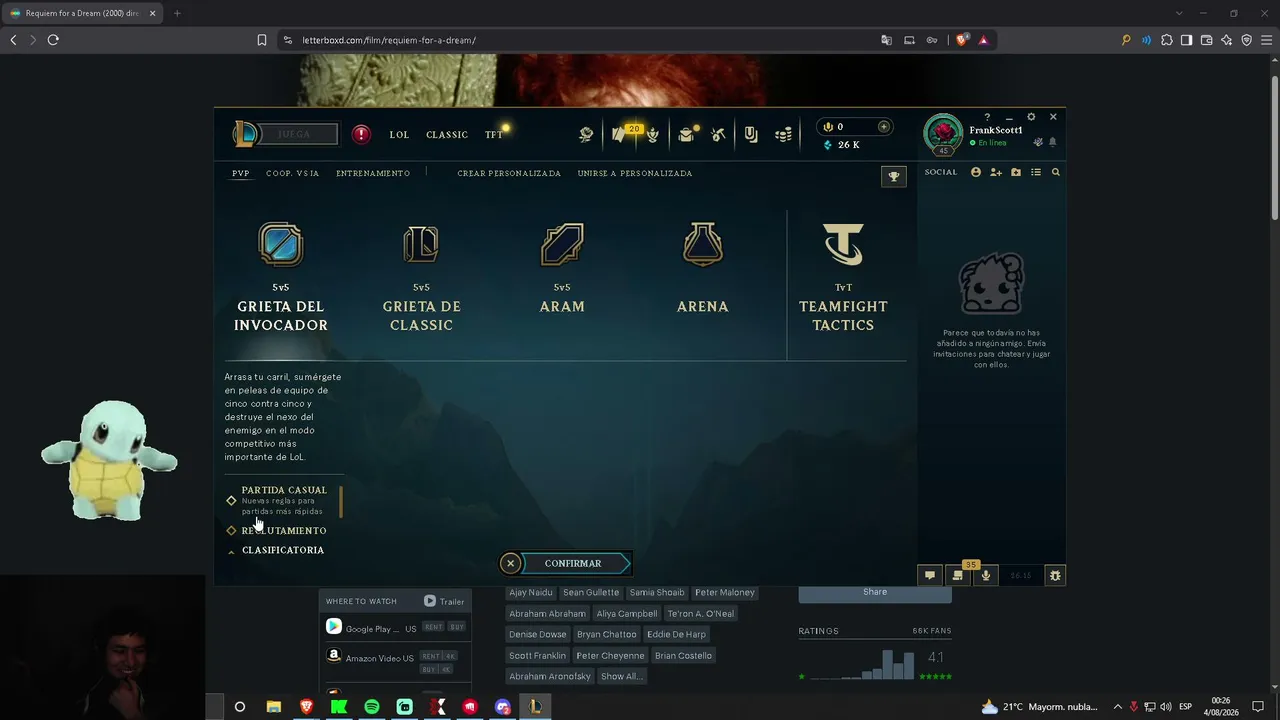Open the League client help question mark
This screenshot has width=1280, height=720.
(987, 117)
